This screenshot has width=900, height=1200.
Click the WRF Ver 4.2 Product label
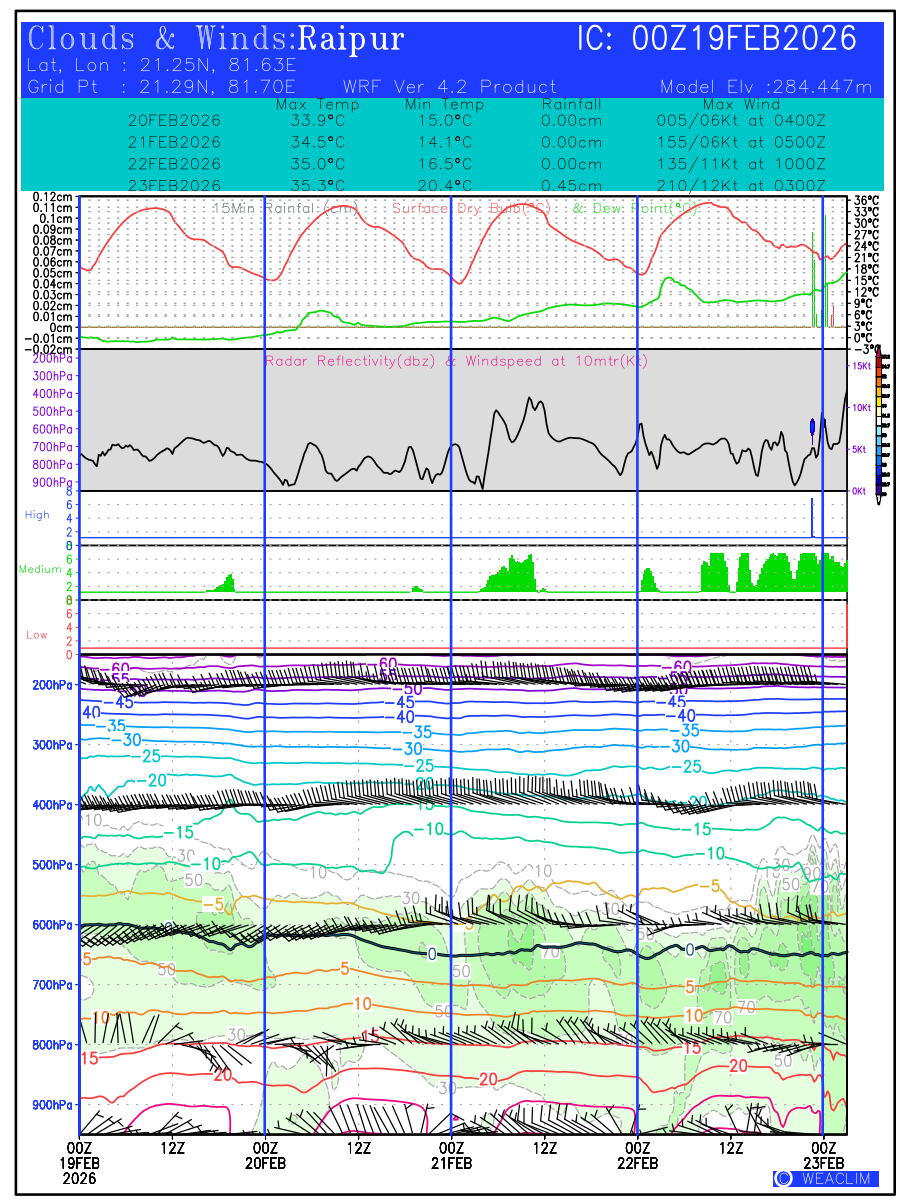pos(449,87)
